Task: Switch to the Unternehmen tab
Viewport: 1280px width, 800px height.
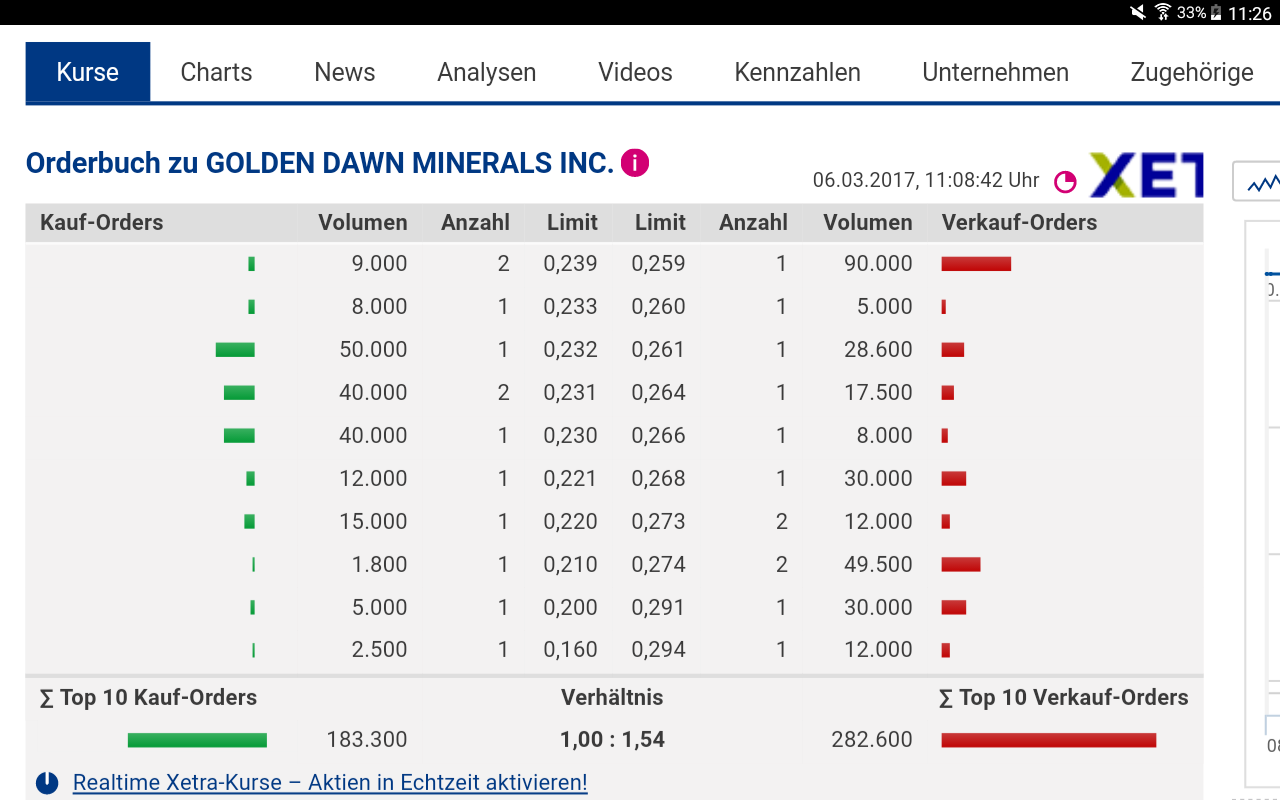Action: pos(996,72)
